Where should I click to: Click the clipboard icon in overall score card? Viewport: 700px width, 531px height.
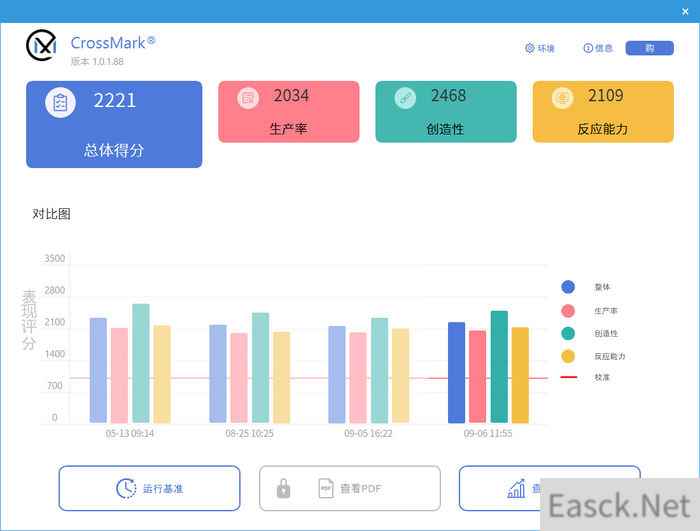[x=60, y=103]
